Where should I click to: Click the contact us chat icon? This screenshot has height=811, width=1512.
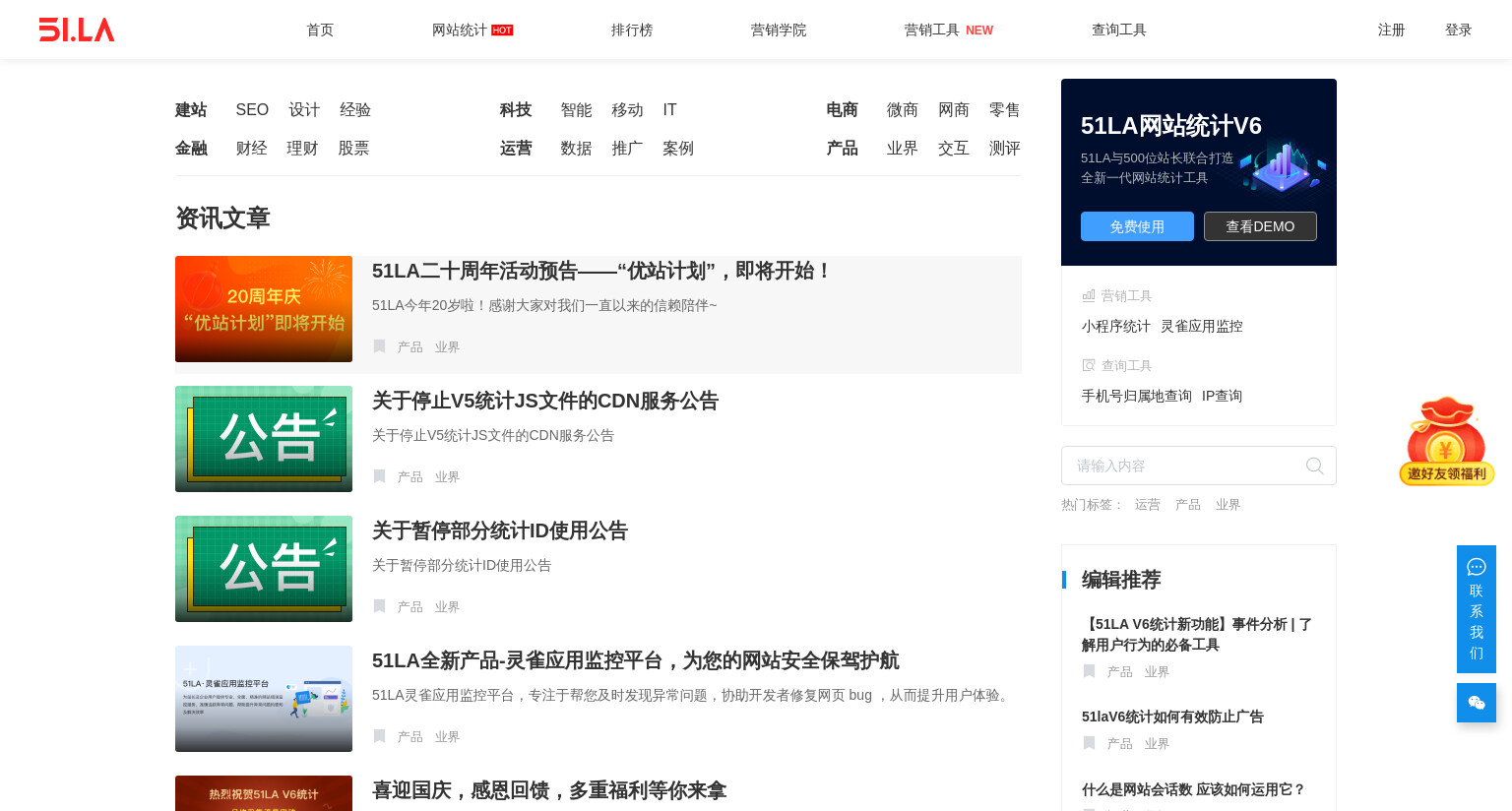(1476, 567)
